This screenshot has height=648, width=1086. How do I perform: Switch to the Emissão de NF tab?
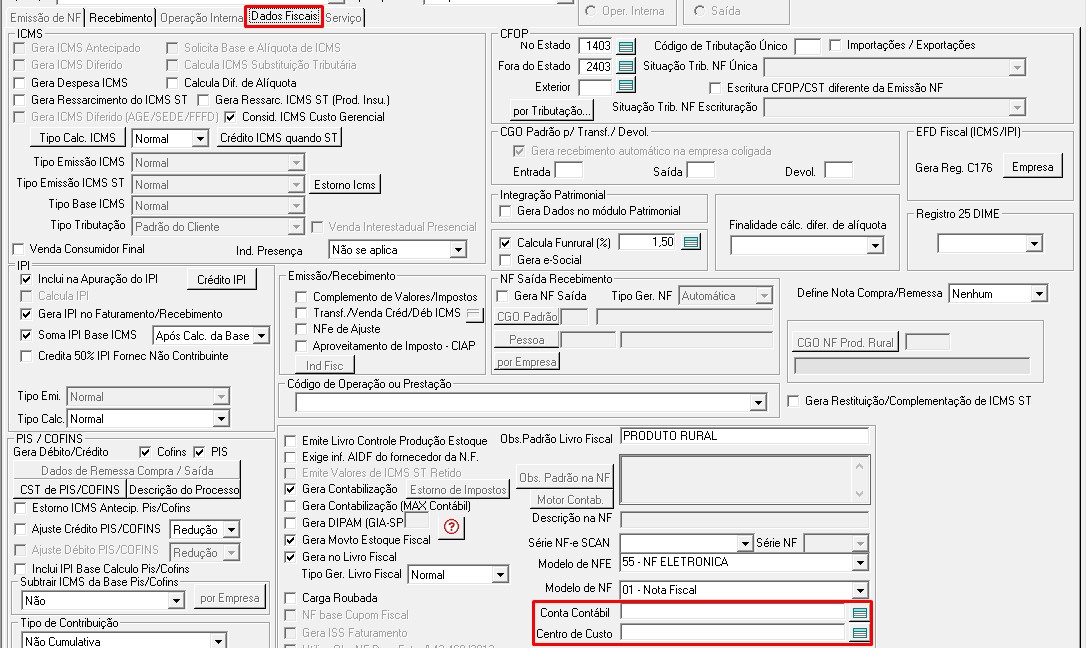[46, 18]
